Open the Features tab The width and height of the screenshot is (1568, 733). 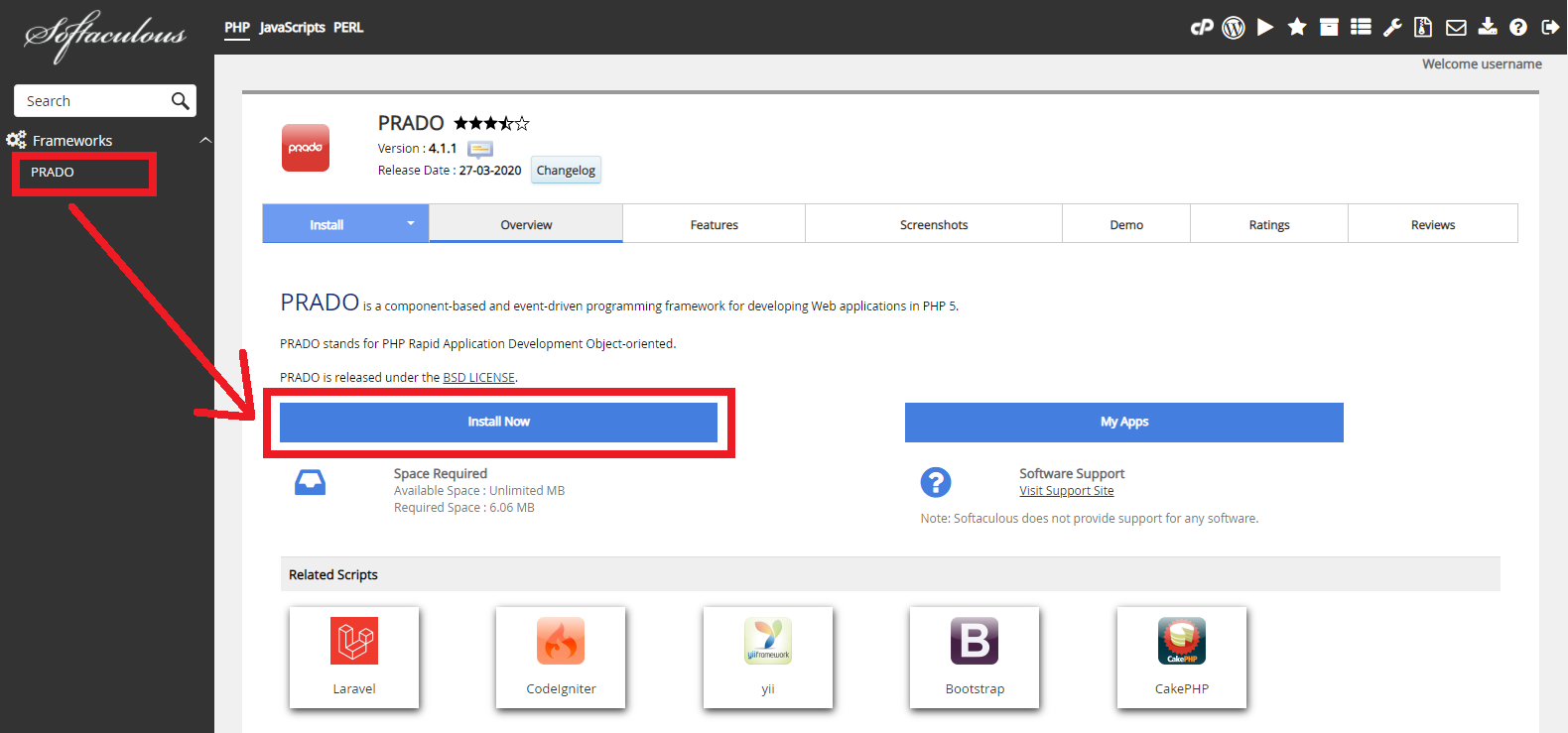coord(715,224)
